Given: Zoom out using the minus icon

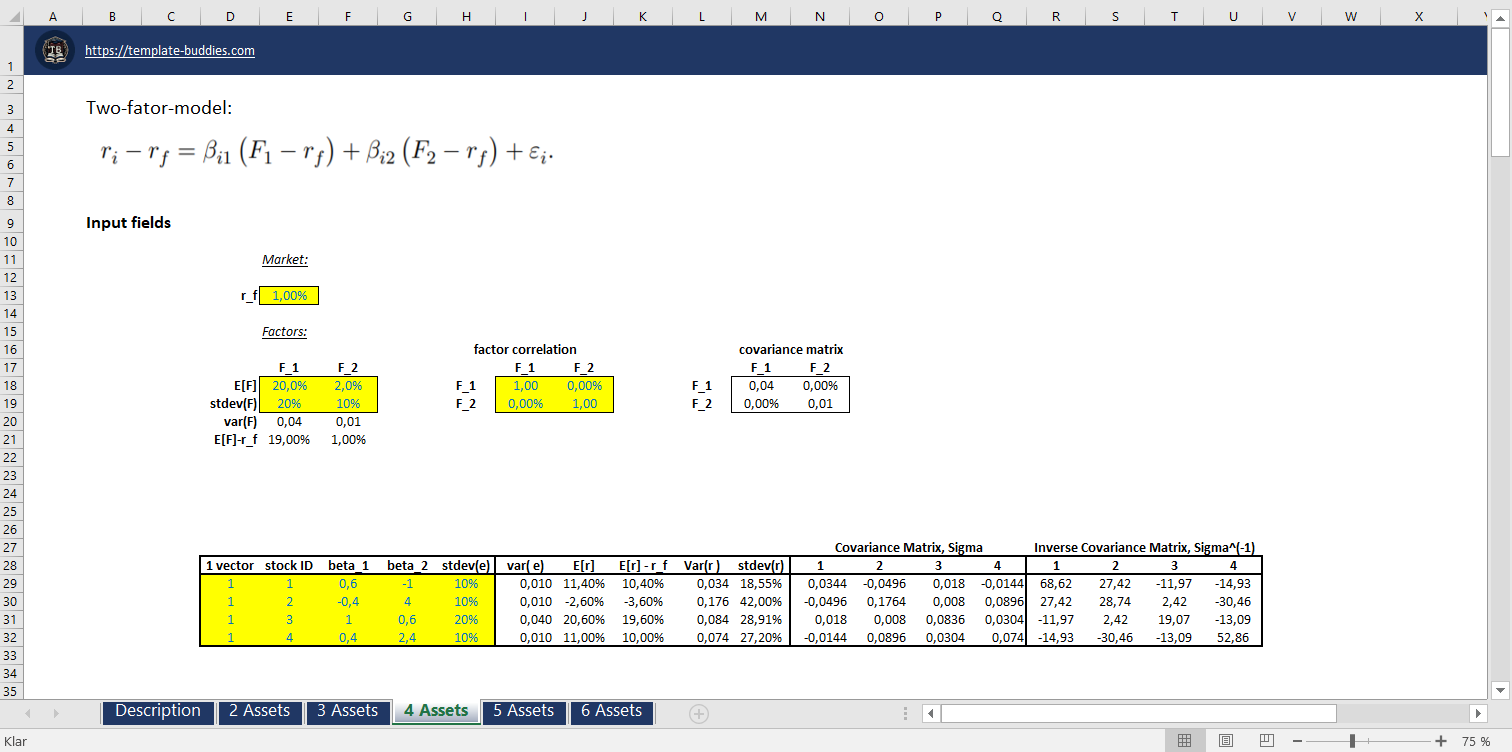Looking at the screenshot, I should [x=1297, y=740].
